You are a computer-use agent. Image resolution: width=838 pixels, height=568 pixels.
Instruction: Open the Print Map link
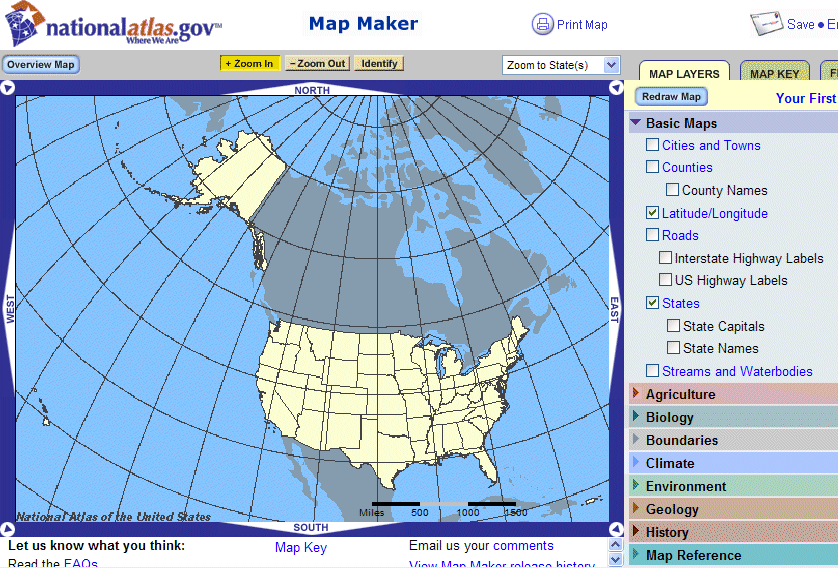click(x=582, y=25)
